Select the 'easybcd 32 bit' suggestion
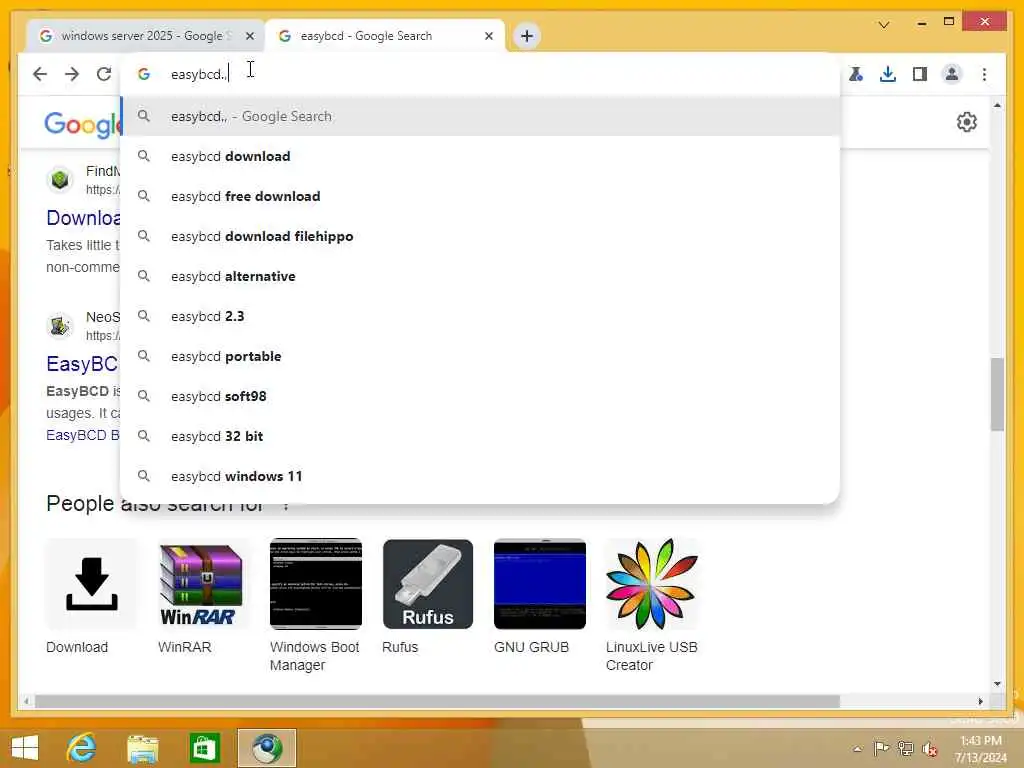This screenshot has width=1024, height=768. (x=480, y=436)
